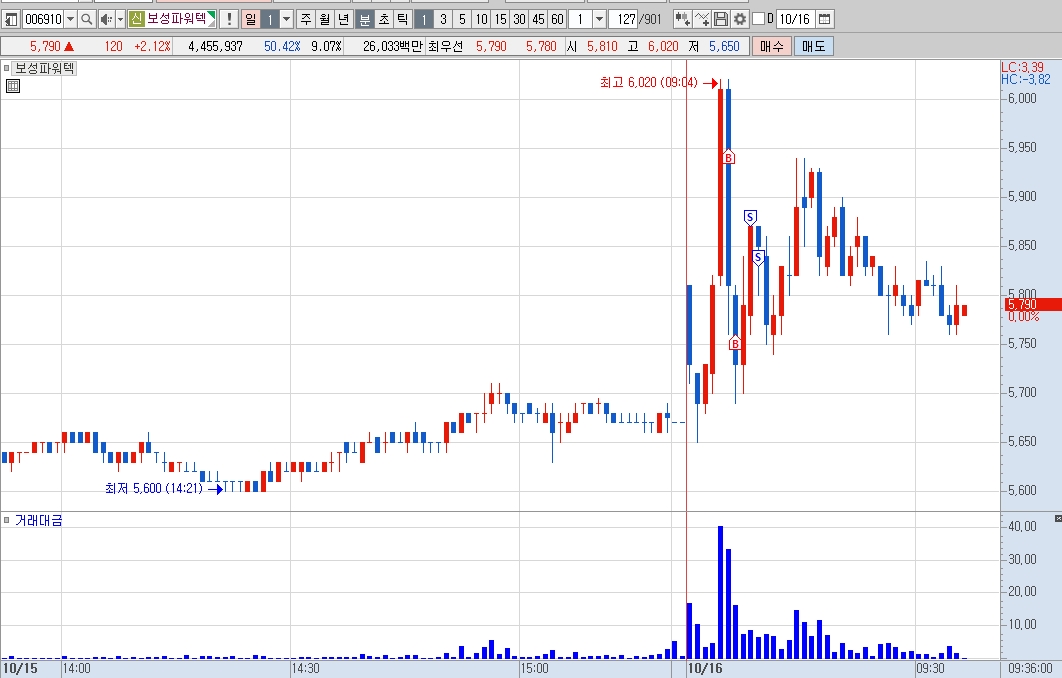Click the 매수 buy button
The image size is (1062, 678).
coord(771,47)
